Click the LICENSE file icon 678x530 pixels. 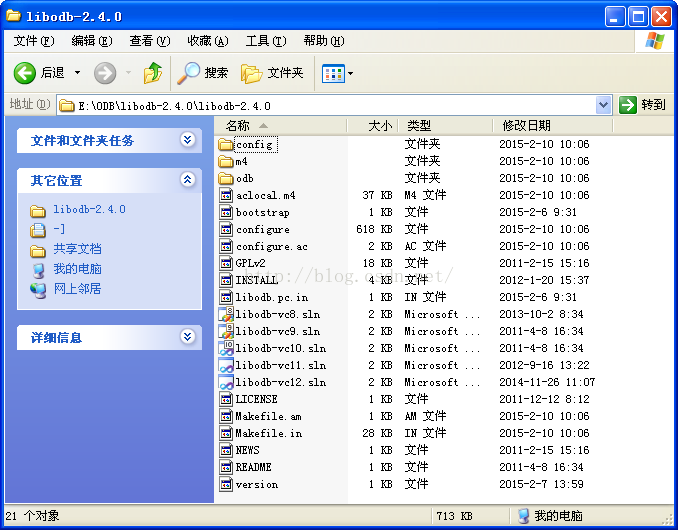coord(226,399)
